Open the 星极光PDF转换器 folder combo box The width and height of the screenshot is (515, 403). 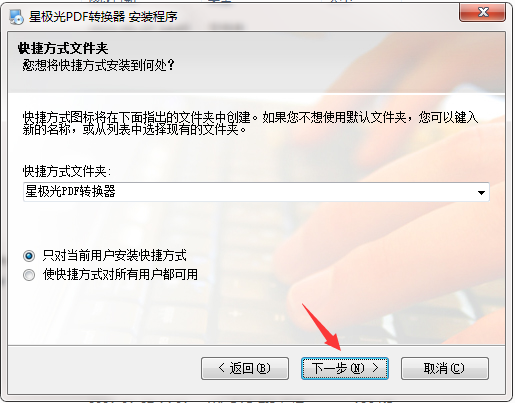pos(256,192)
